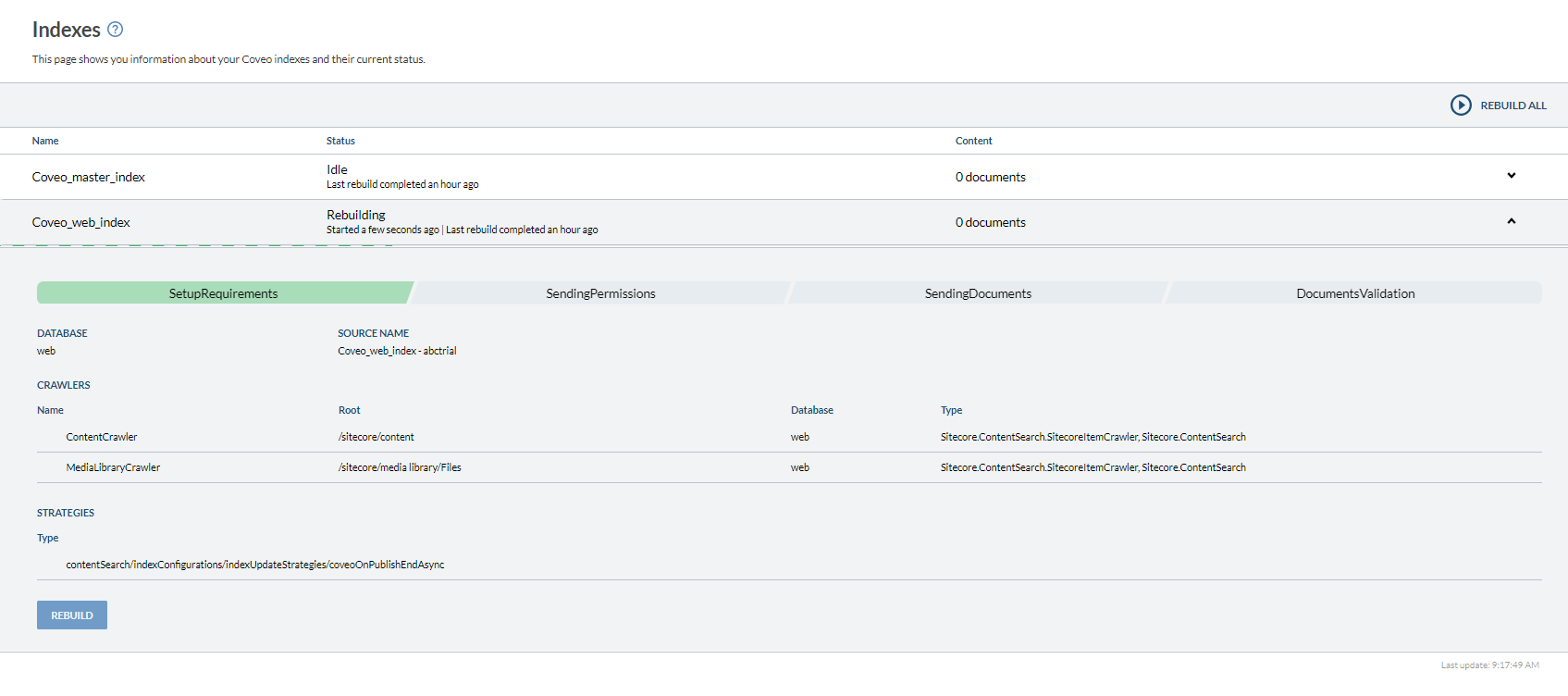Click the Root column header in crawlers table
Image resolution: width=1568 pixels, height=696 pixels.
[350, 410]
